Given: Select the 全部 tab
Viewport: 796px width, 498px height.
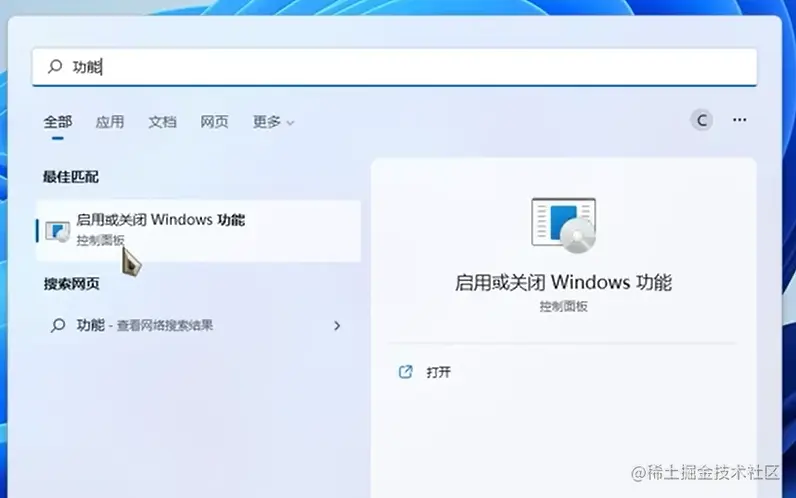Looking at the screenshot, I should [58, 122].
